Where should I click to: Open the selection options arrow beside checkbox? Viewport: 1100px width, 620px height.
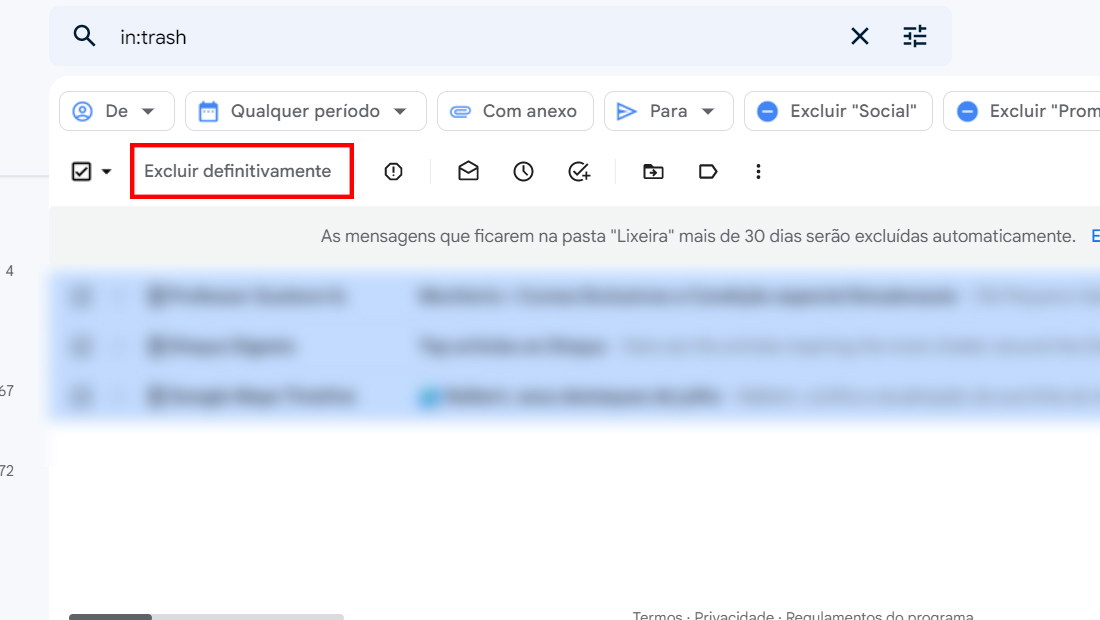coord(107,172)
